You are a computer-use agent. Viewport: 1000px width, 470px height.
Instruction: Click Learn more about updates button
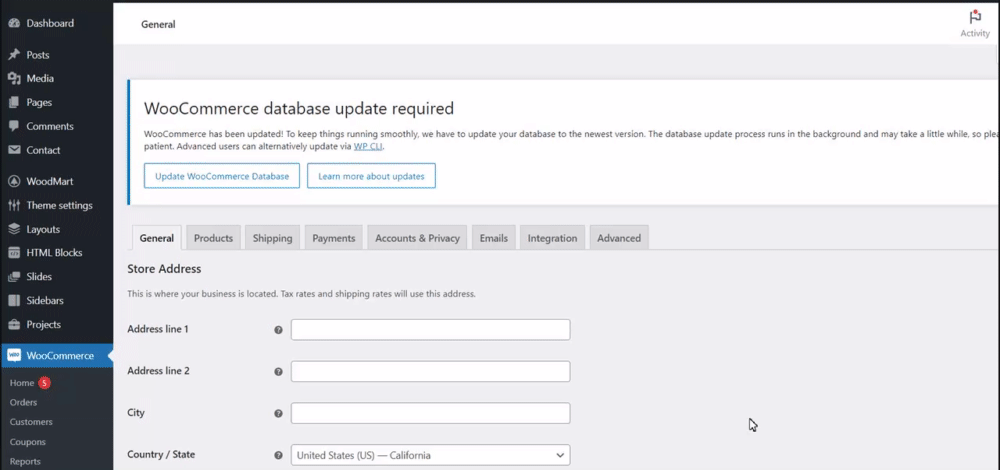(371, 176)
